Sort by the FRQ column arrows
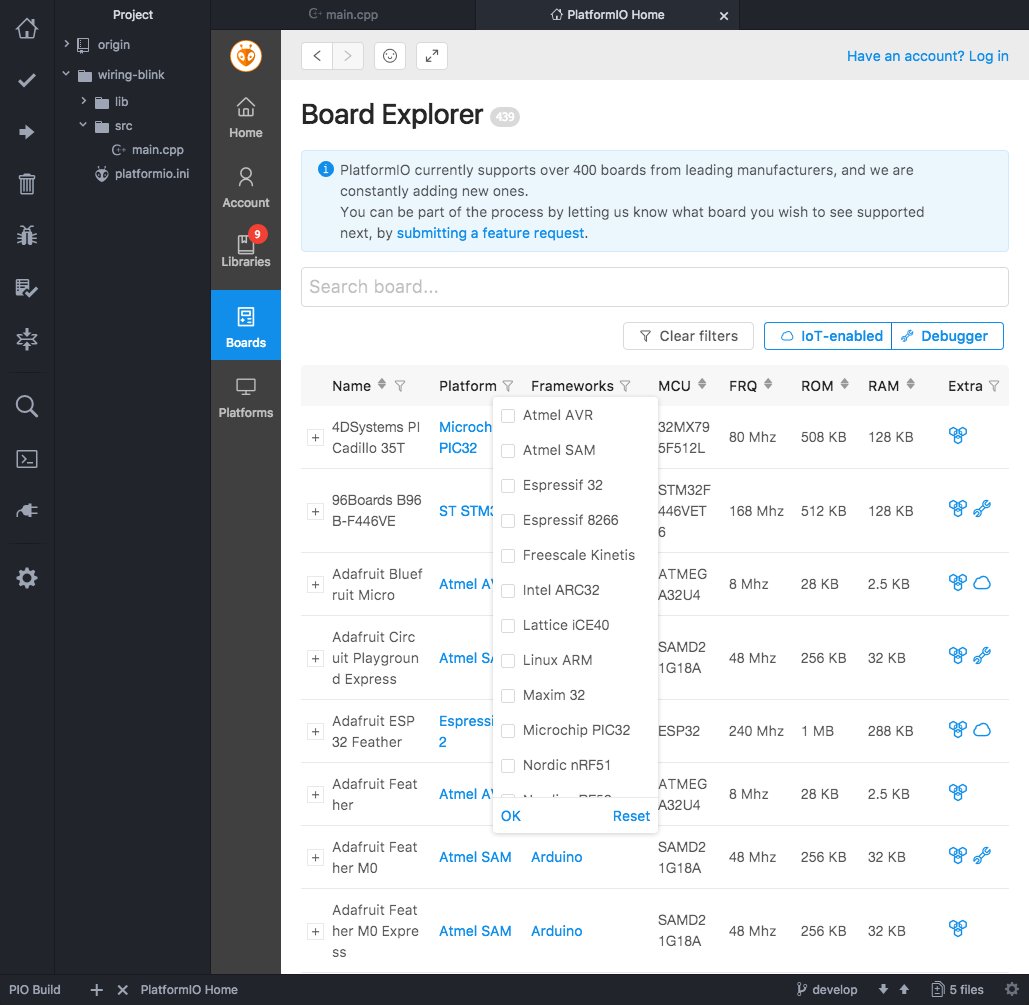 pos(768,384)
